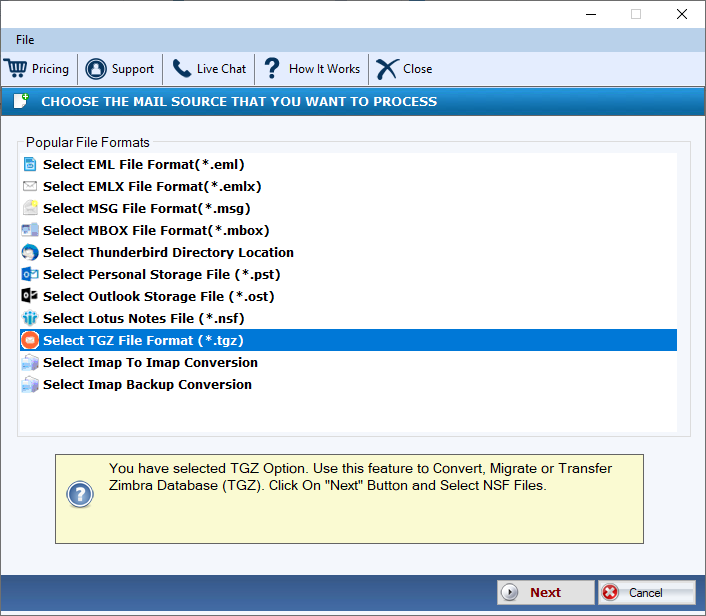Minimize the application window

[x=591, y=14]
